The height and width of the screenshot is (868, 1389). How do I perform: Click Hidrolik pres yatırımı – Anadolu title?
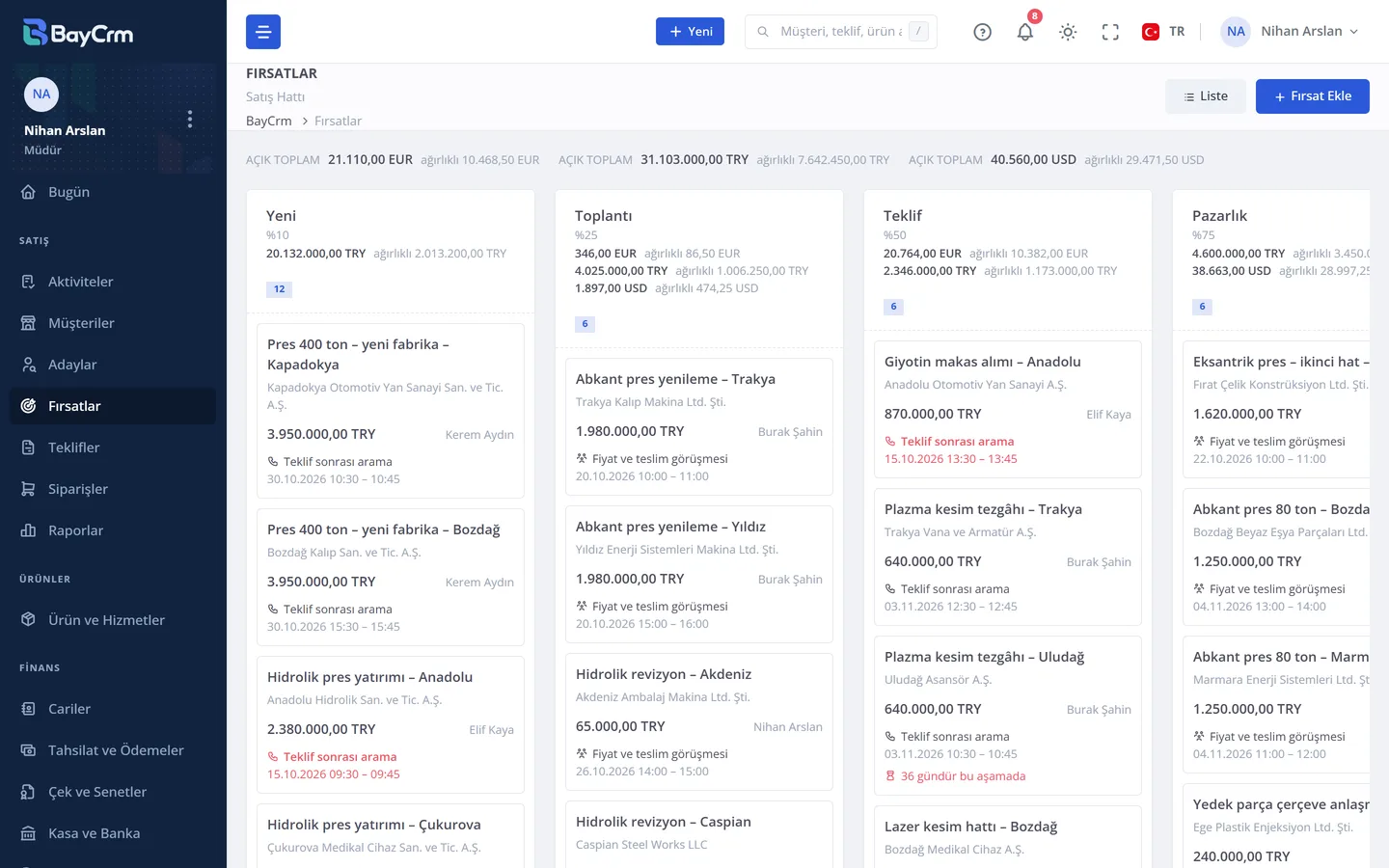pyautogui.click(x=369, y=677)
